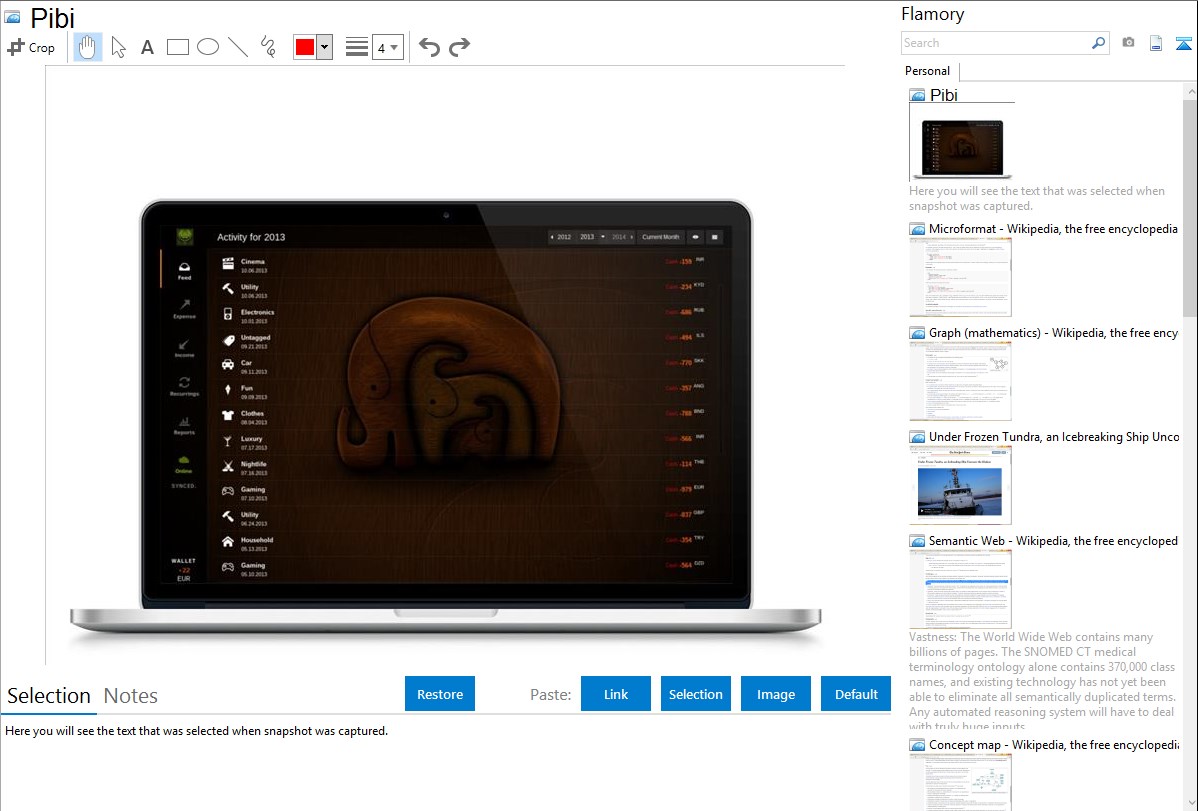This screenshot has width=1198, height=811.
Task: Select the freehand squiggle tool
Action: 268,47
